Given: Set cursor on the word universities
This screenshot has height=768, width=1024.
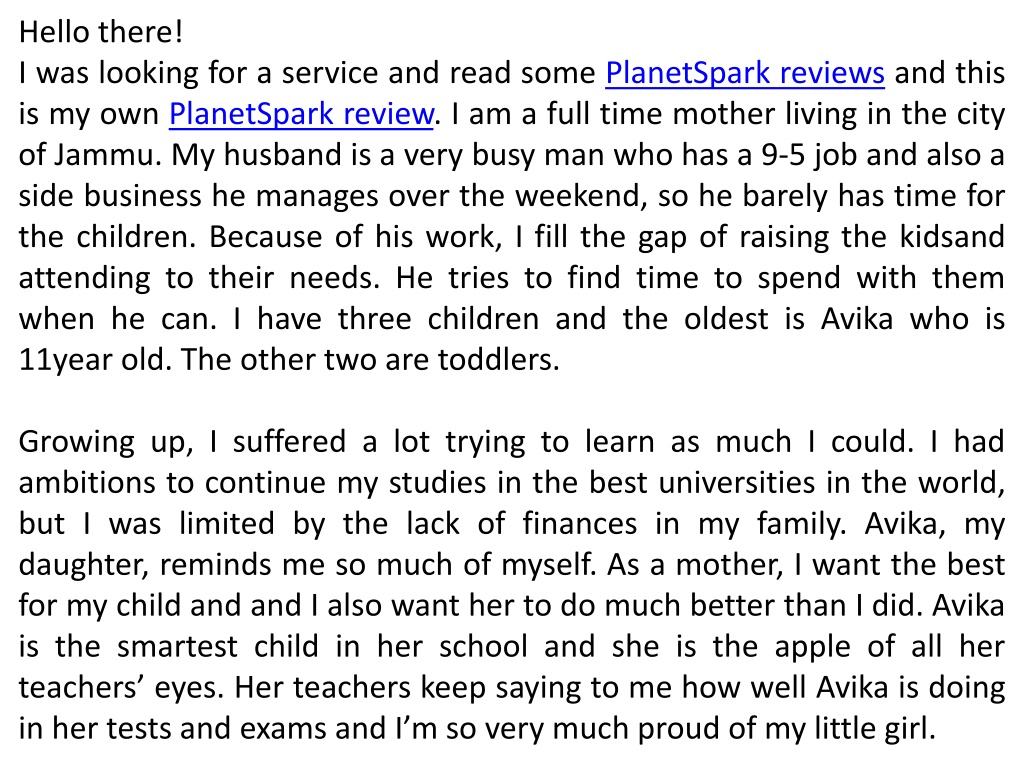Looking at the screenshot, I should (737, 483).
